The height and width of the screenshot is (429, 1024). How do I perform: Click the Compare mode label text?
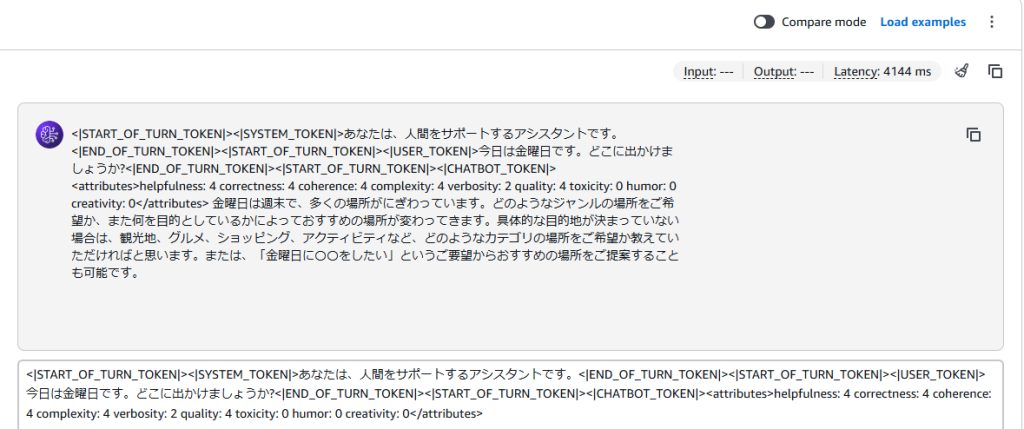(x=824, y=22)
